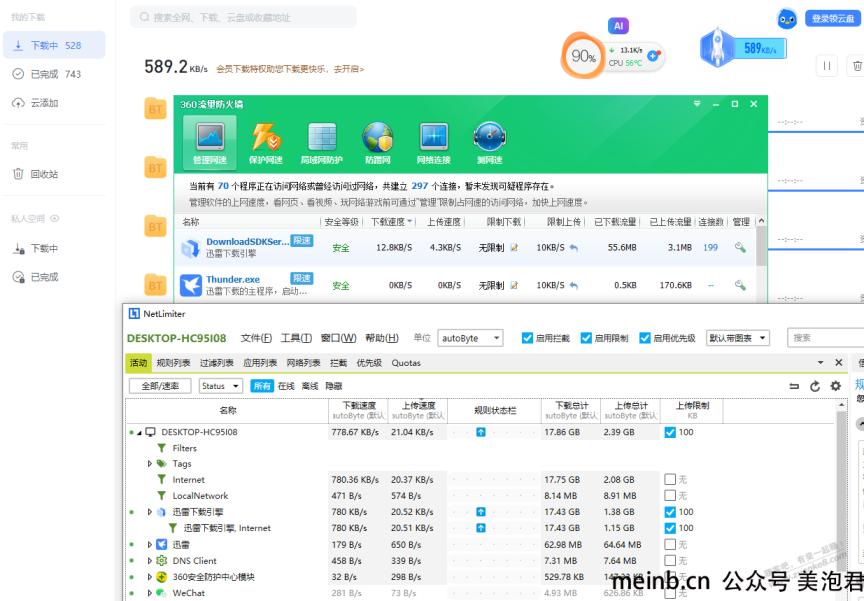Viewport: 864px width, 601px height.
Task: Open the Xunlei user avatar
Action: 787,19
